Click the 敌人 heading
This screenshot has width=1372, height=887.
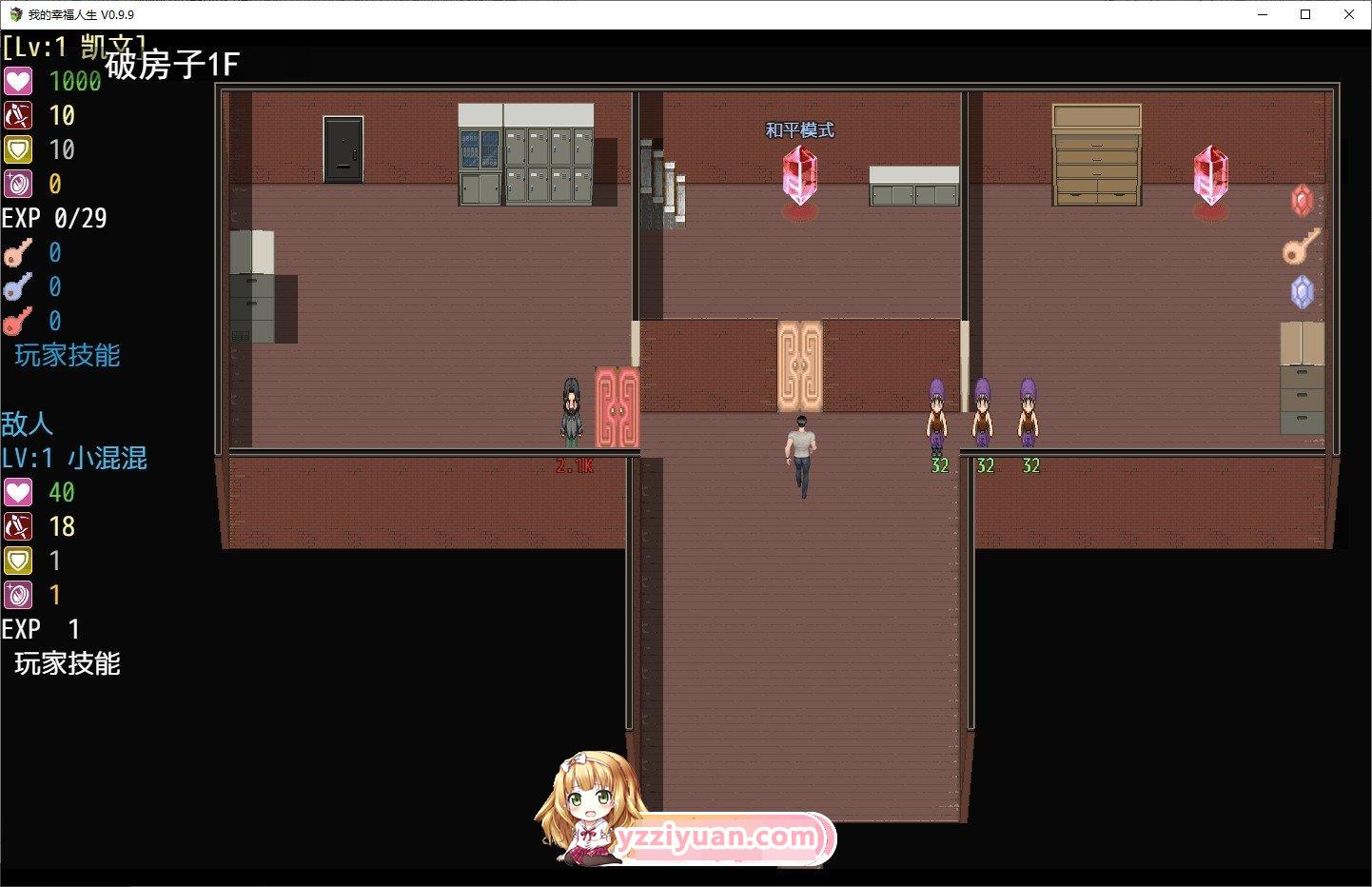[x=27, y=424]
